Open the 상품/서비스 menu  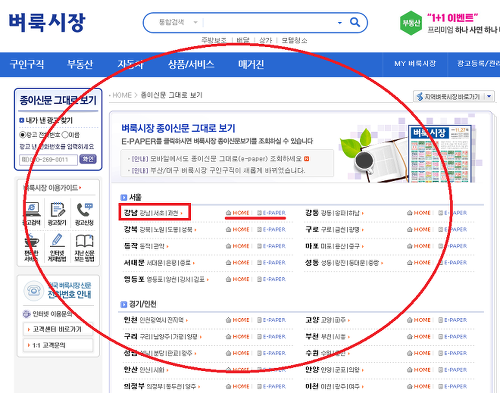[x=191, y=64]
